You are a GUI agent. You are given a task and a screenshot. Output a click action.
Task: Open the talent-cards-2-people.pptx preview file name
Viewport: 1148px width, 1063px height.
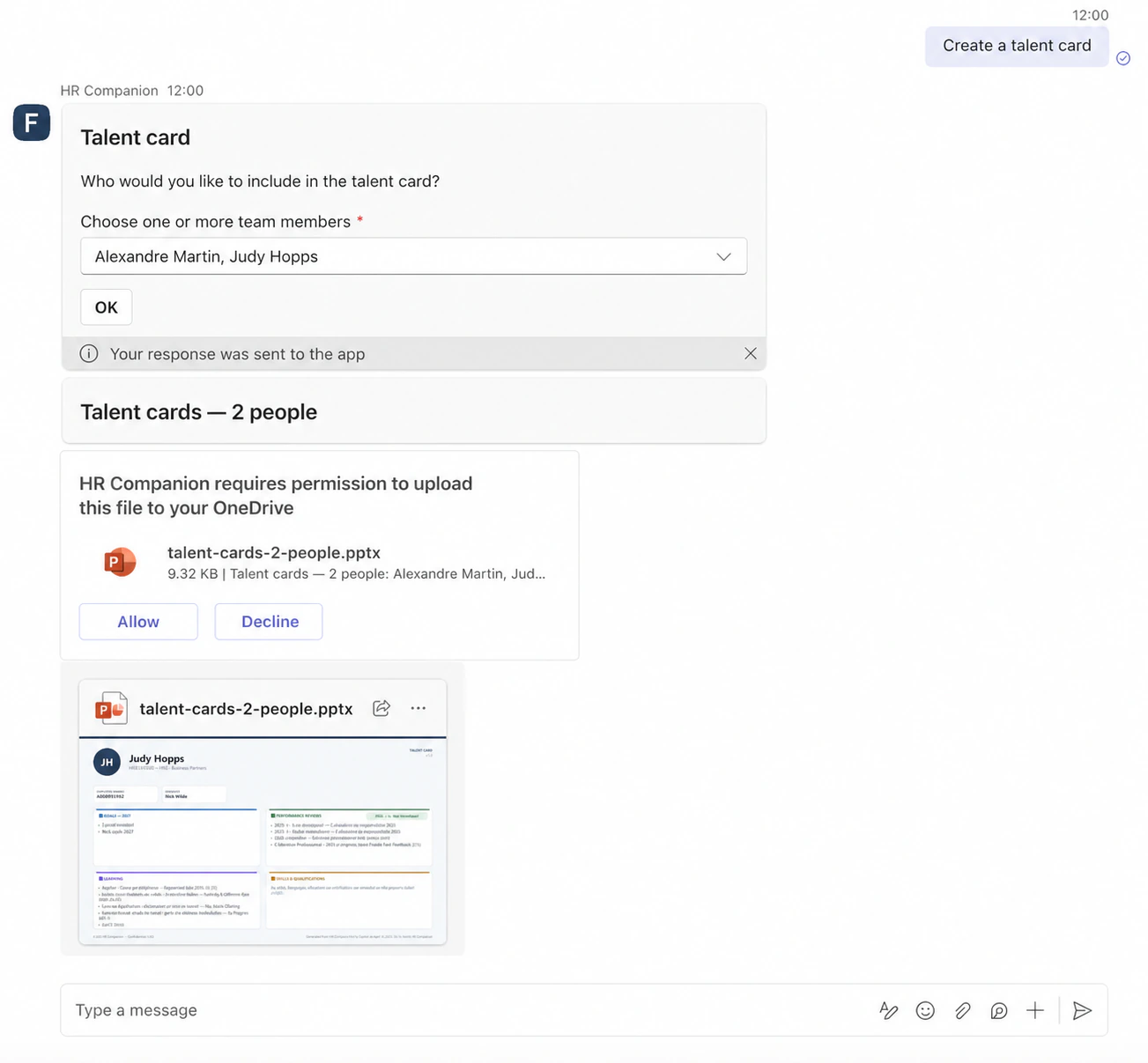[x=246, y=709]
